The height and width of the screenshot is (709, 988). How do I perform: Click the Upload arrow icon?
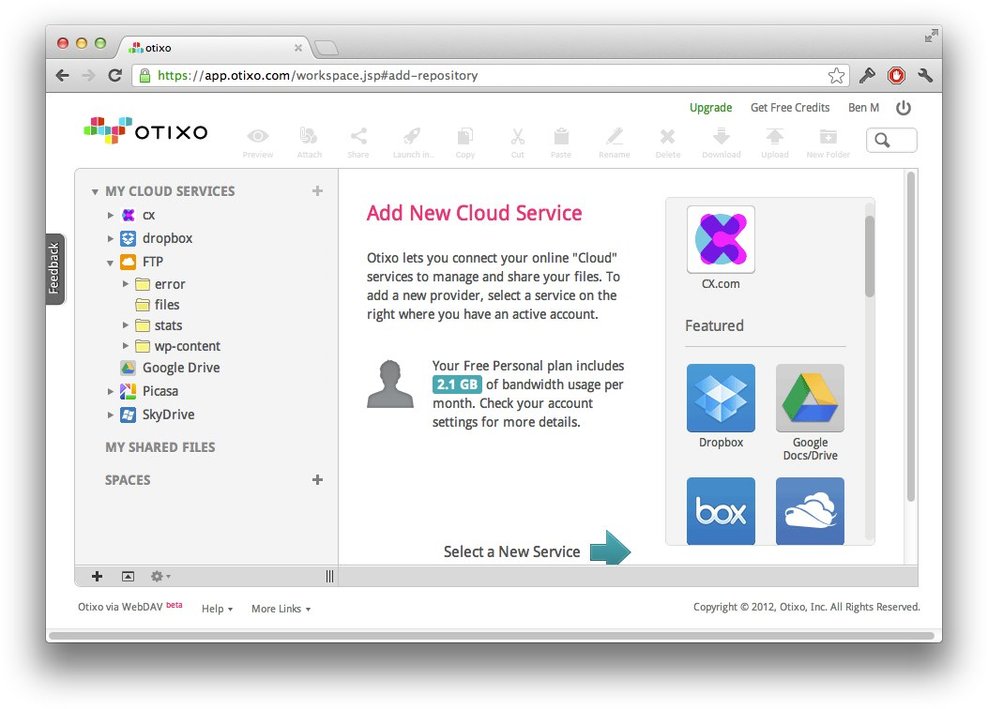(774, 135)
